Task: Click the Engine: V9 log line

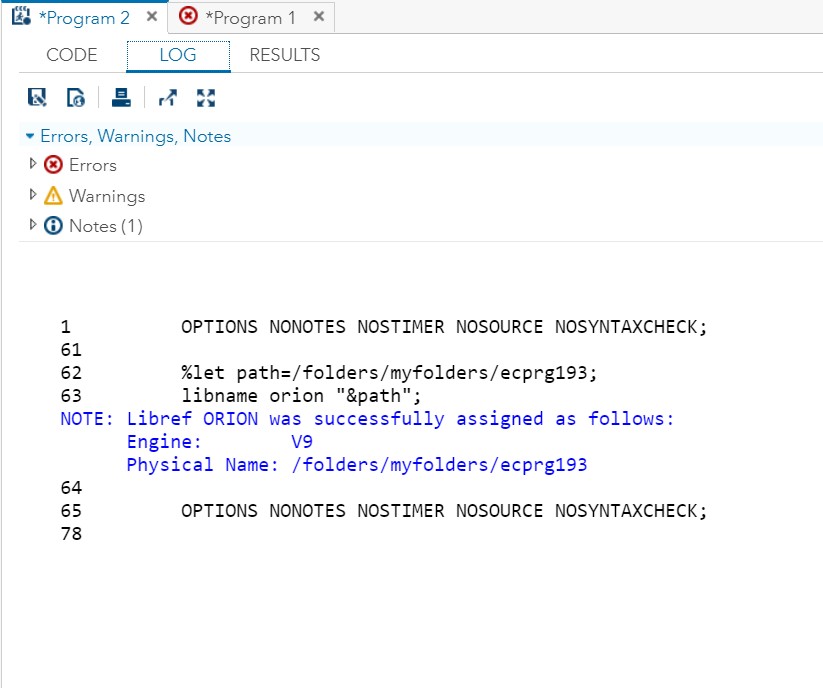Action: point(220,442)
